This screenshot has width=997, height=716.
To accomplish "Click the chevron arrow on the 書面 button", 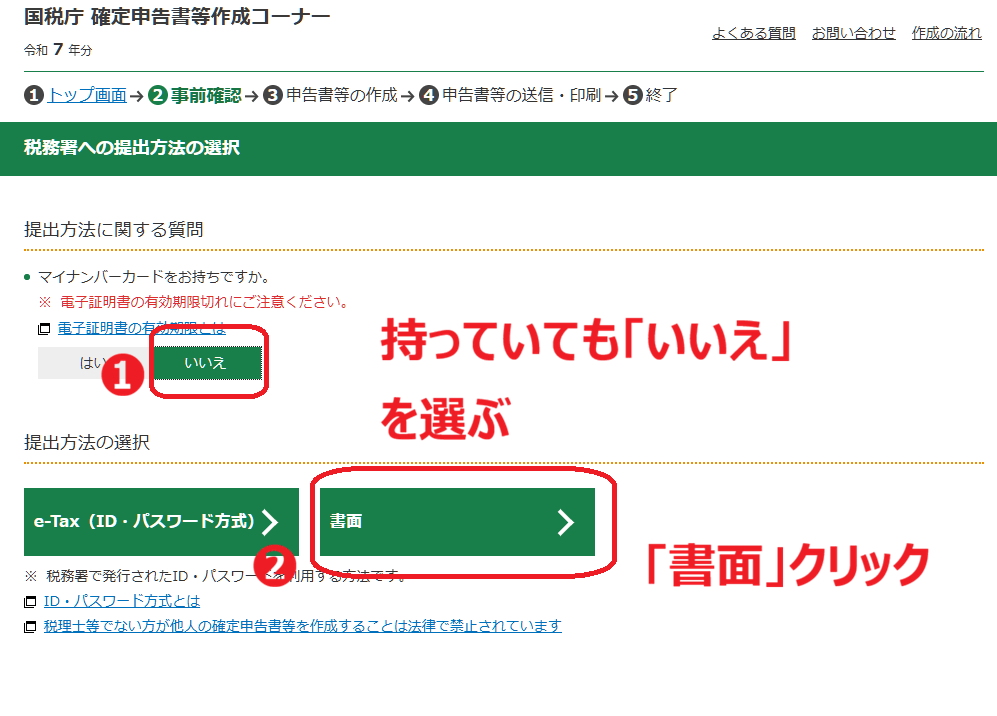I will point(566,522).
